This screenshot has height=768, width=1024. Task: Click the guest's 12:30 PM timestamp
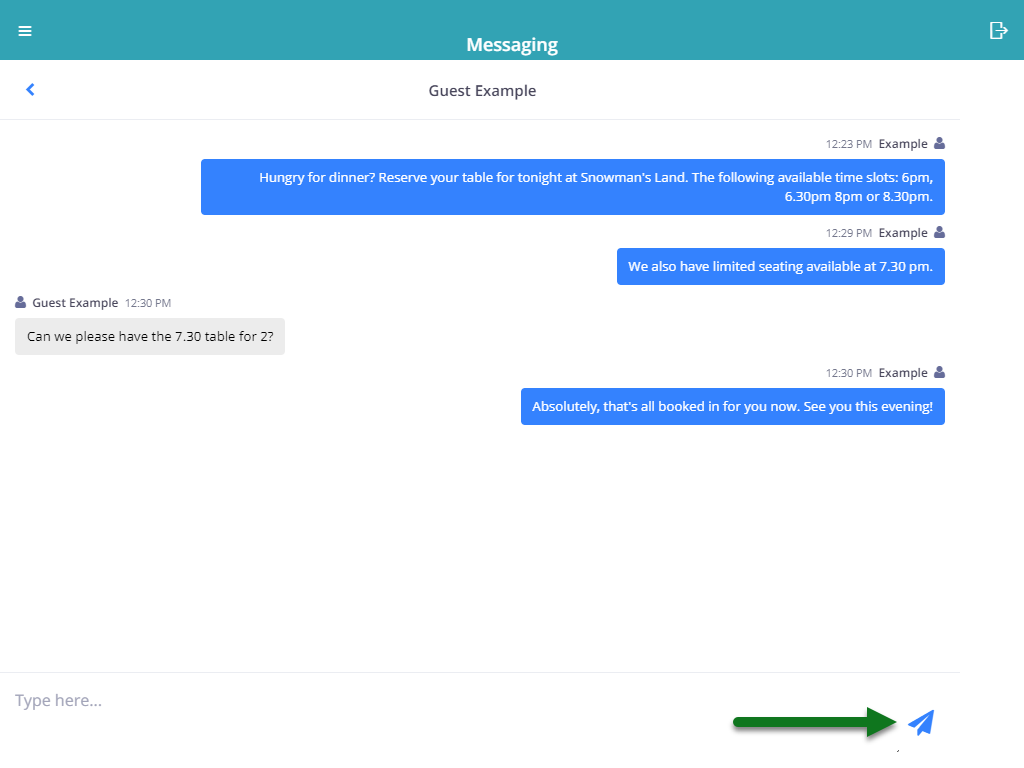click(148, 303)
